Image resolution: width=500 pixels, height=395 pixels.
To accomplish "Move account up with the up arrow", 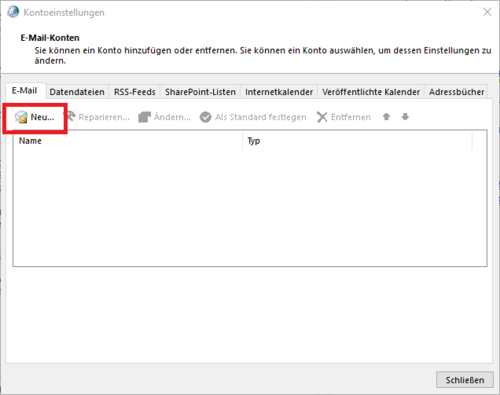I will tap(386, 117).
